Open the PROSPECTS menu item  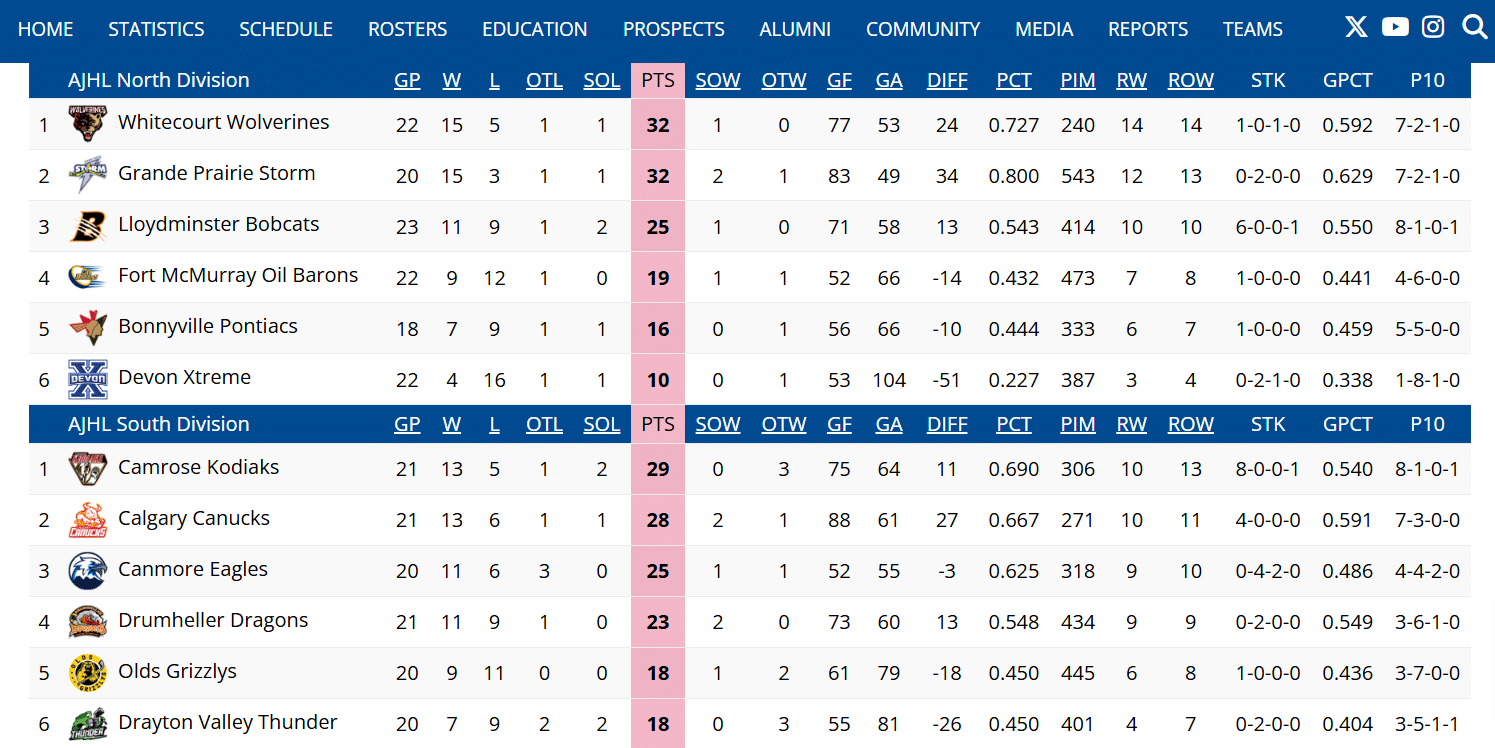674,29
